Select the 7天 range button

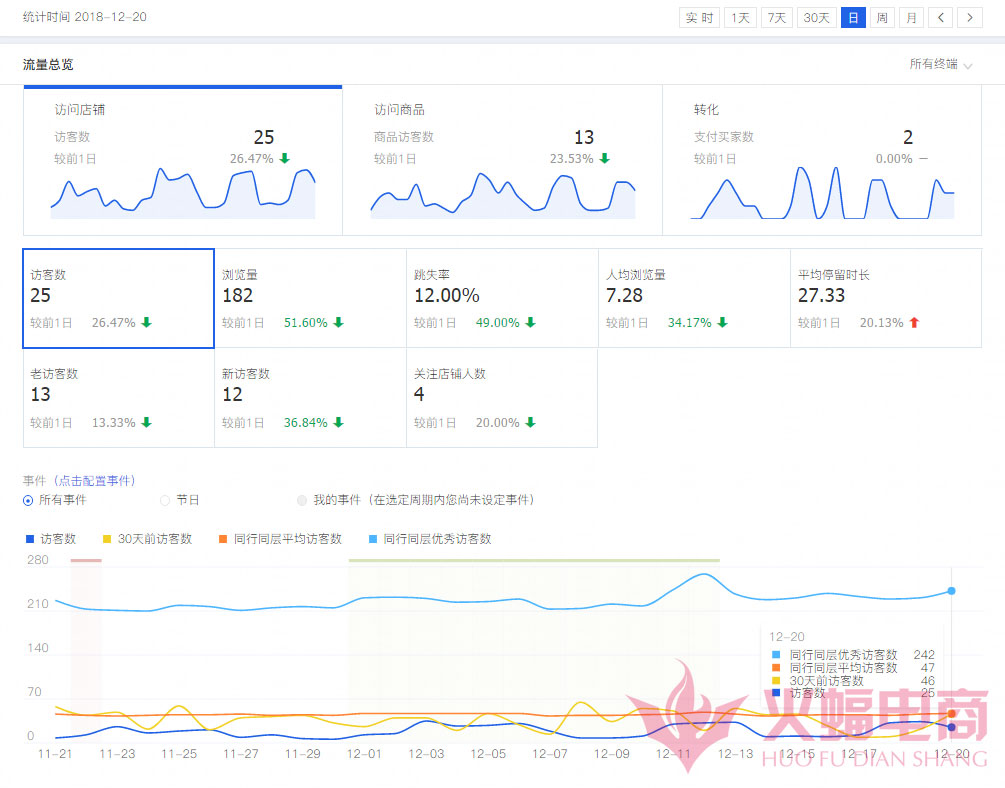click(775, 18)
